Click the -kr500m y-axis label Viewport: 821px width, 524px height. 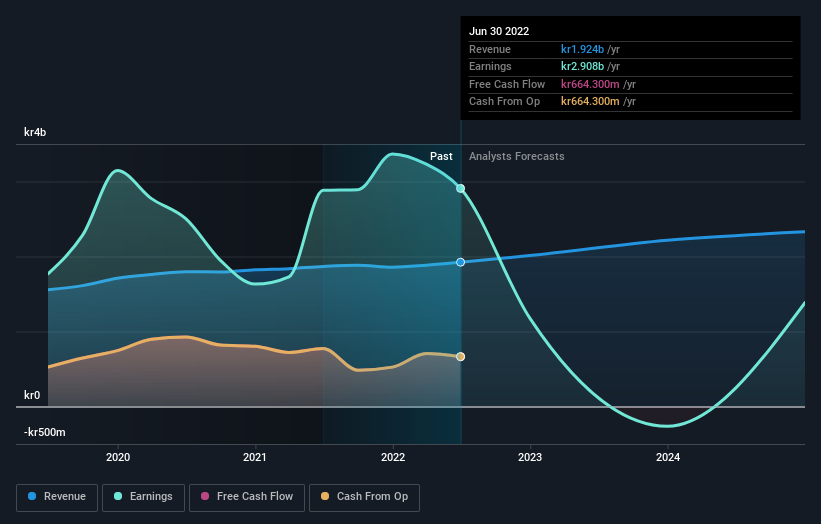tap(45, 432)
